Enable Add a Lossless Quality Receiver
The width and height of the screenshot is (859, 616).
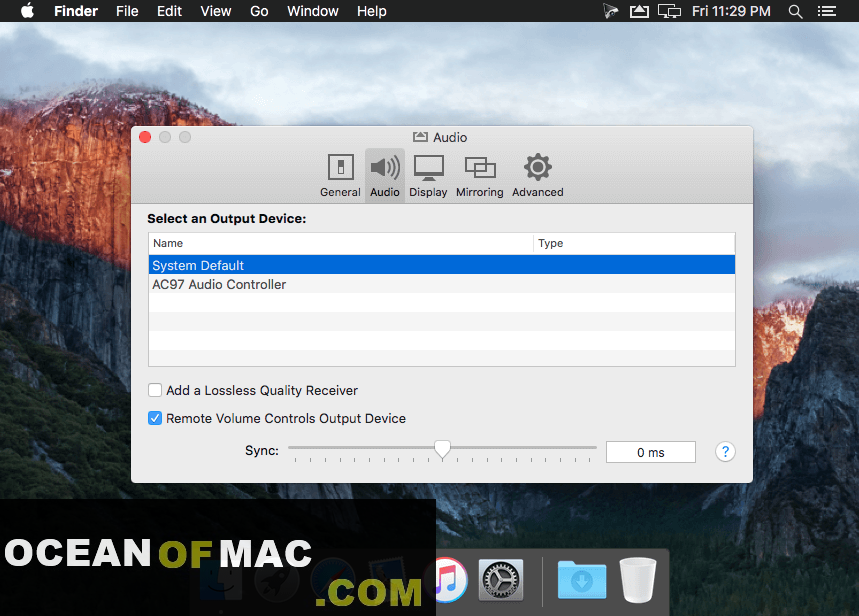click(x=155, y=390)
